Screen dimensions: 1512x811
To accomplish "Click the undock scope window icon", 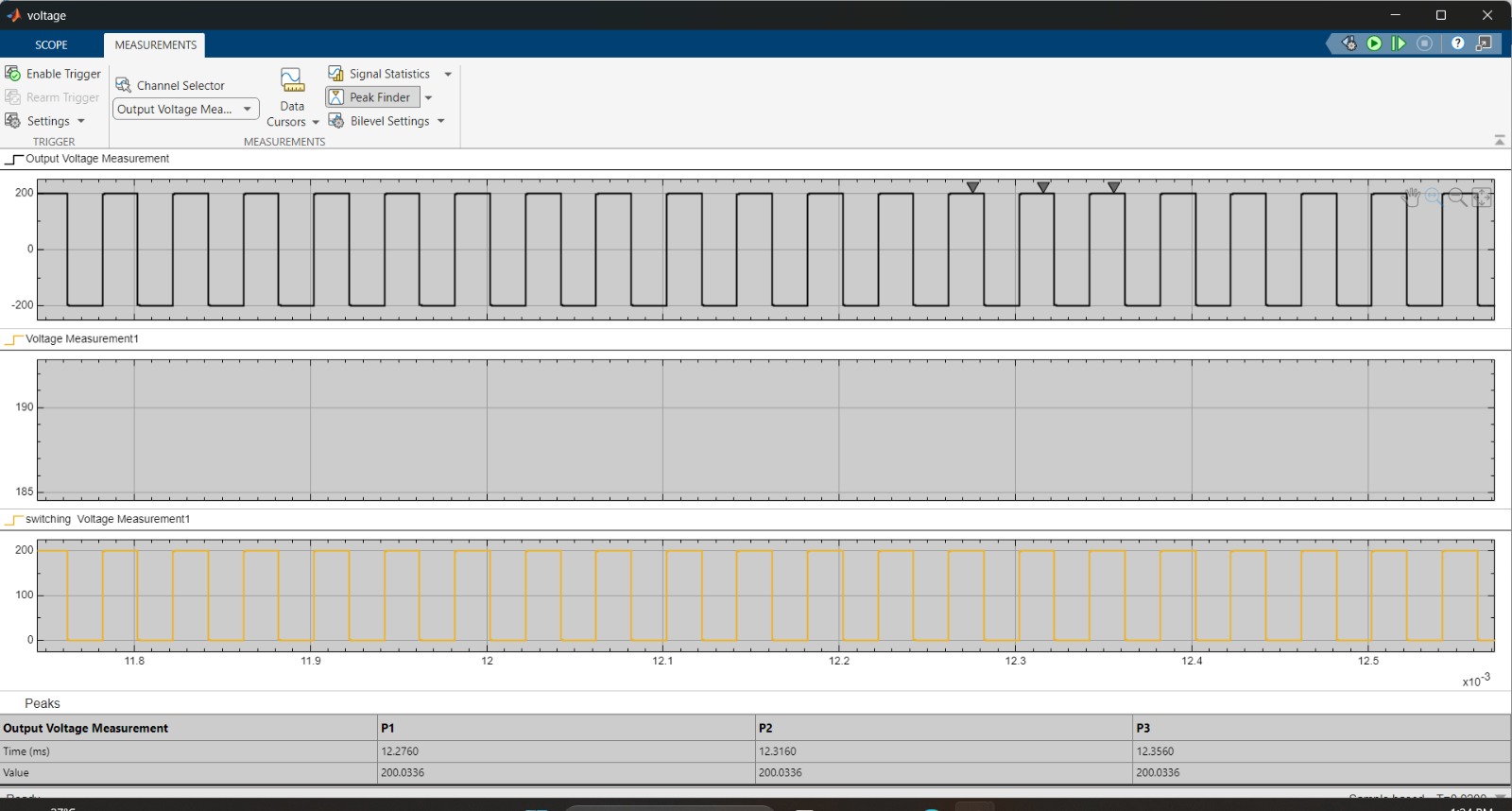I will point(1485,43).
